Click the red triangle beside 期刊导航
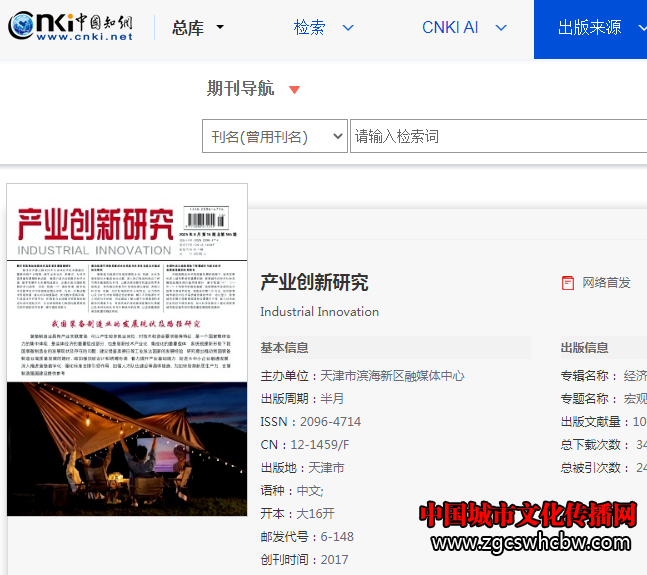This screenshot has height=575, width=647. [x=294, y=90]
